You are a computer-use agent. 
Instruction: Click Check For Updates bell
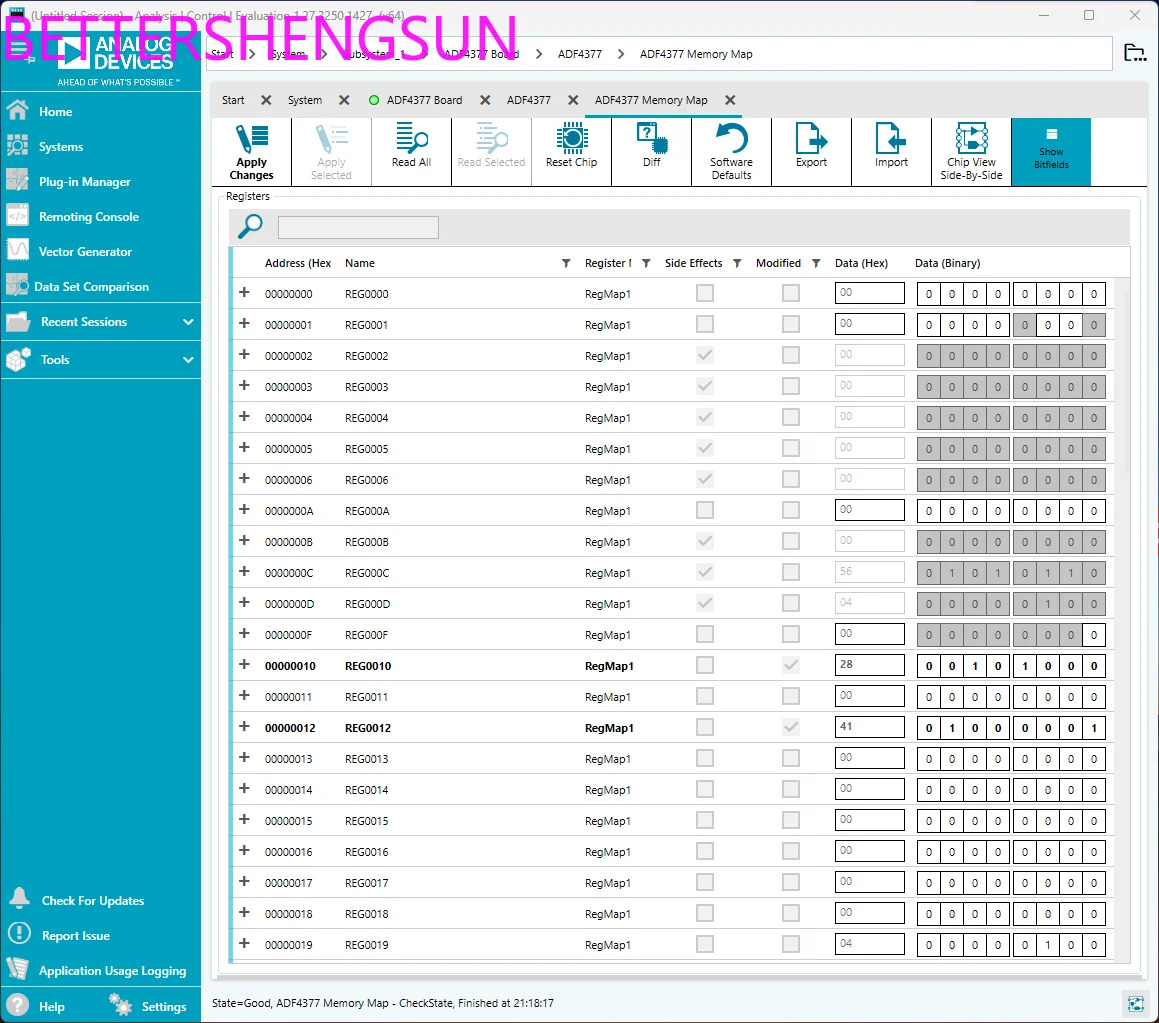tap(19, 899)
